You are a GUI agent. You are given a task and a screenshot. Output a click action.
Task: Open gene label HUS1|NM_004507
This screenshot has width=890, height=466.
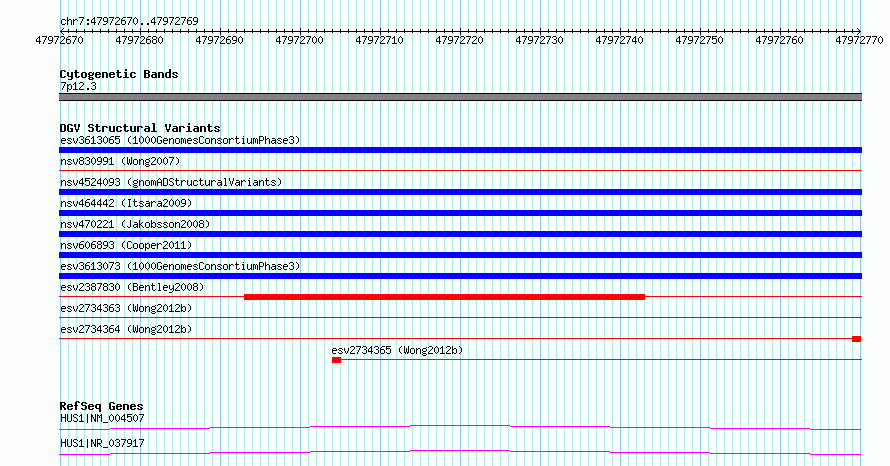102,418
